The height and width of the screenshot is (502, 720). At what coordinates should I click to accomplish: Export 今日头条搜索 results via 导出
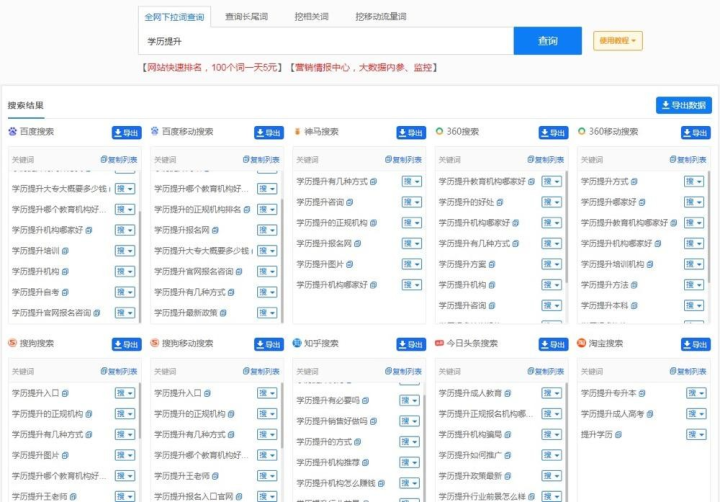click(x=553, y=344)
